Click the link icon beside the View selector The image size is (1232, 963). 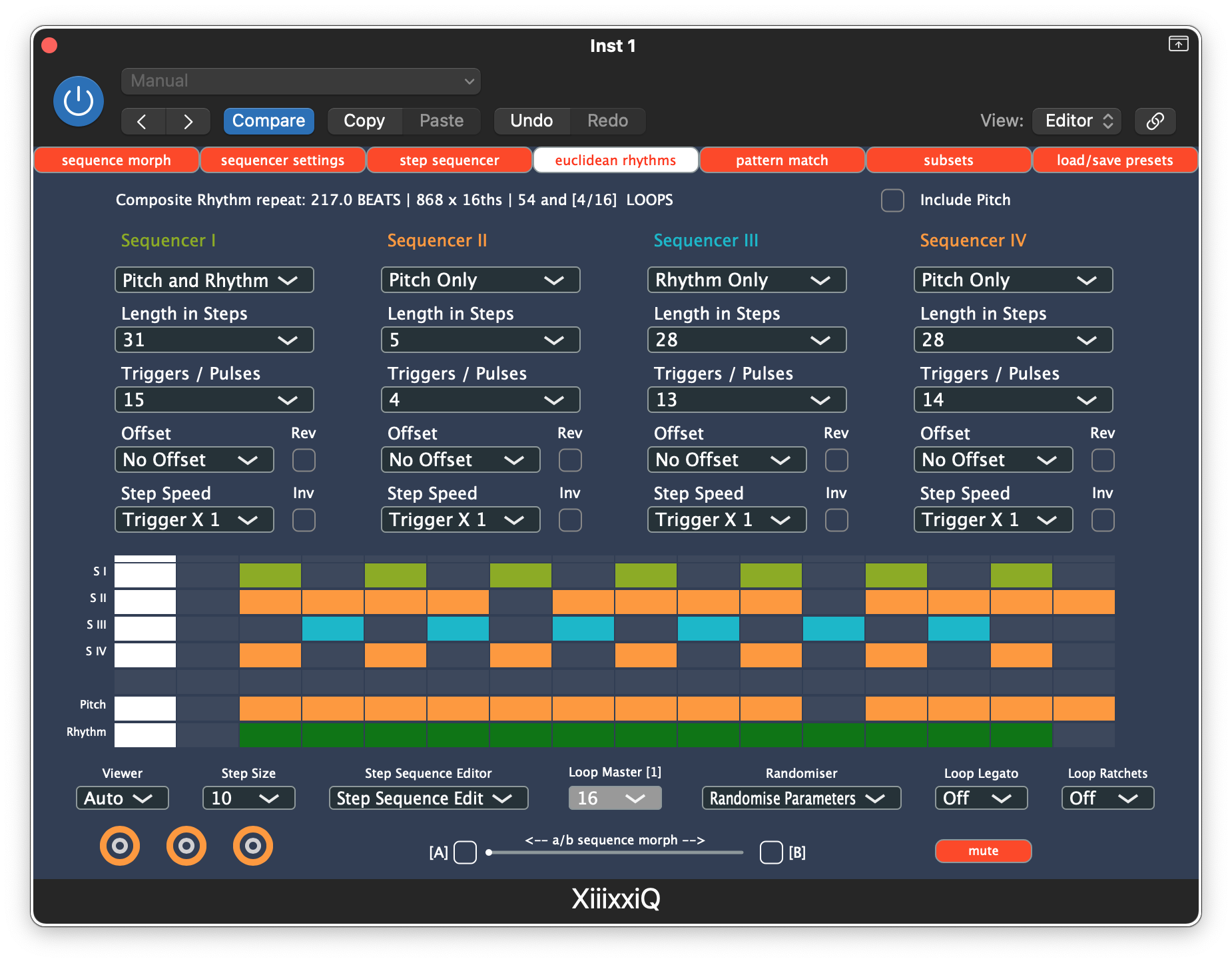click(1155, 121)
